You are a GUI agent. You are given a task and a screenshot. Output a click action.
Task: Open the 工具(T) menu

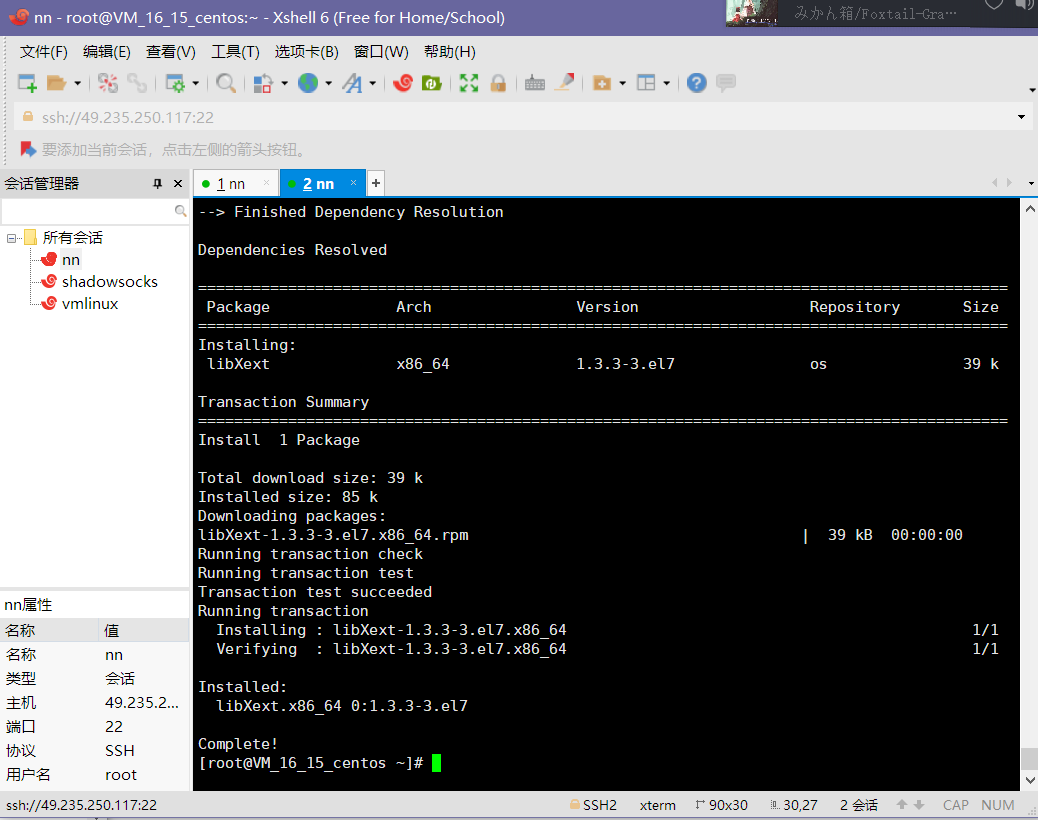click(x=235, y=52)
